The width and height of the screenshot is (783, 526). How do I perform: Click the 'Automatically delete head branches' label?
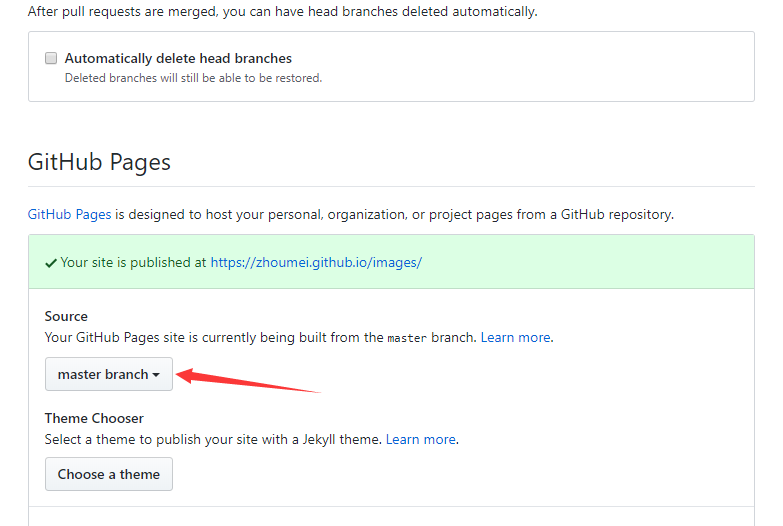[178, 58]
